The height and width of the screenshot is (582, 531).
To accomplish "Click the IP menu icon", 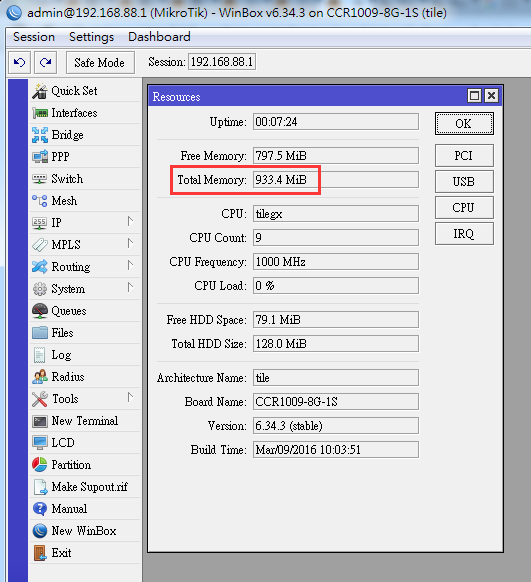I will coord(40,223).
